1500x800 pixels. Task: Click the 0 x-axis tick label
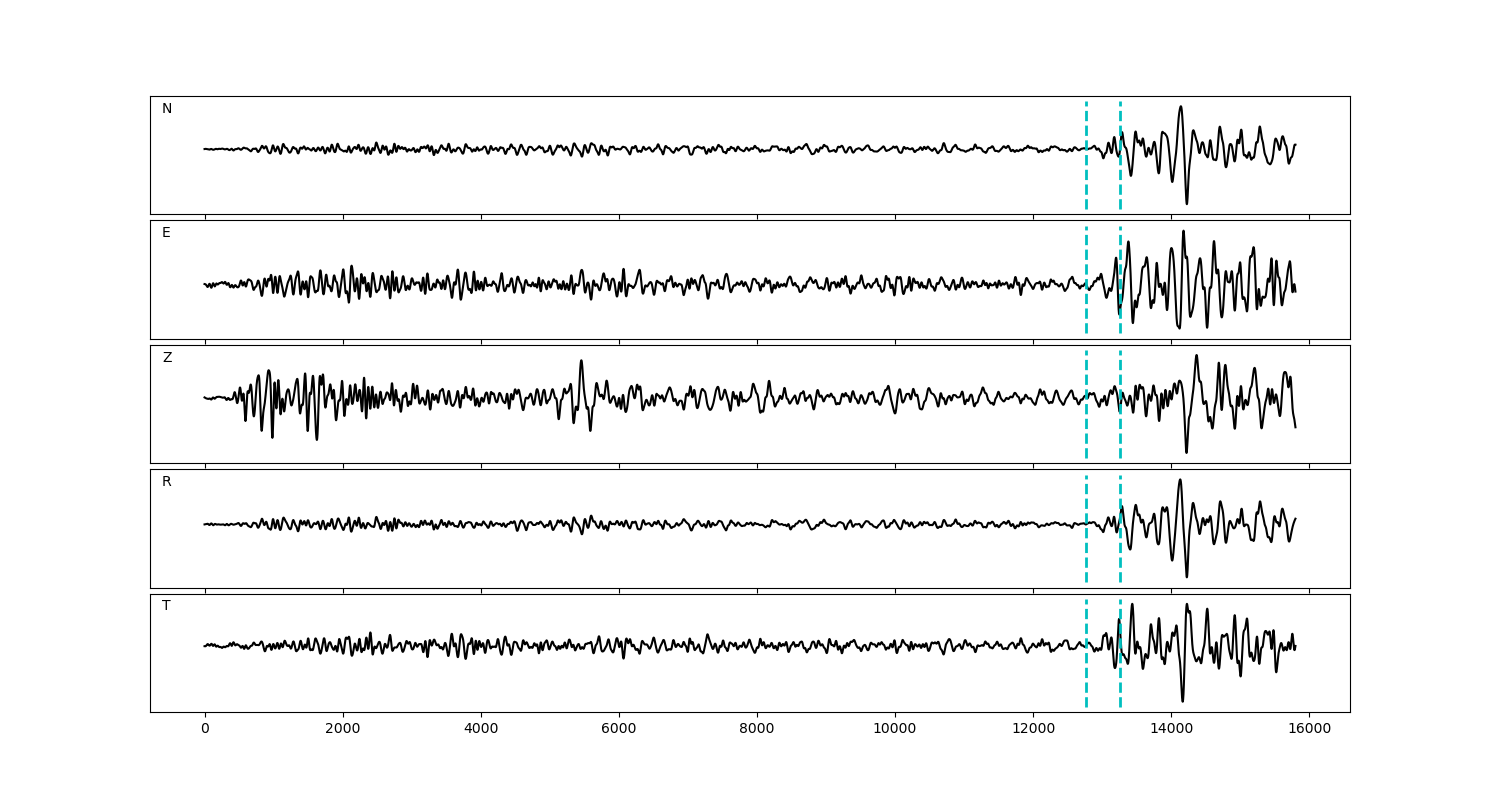coord(205,729)
